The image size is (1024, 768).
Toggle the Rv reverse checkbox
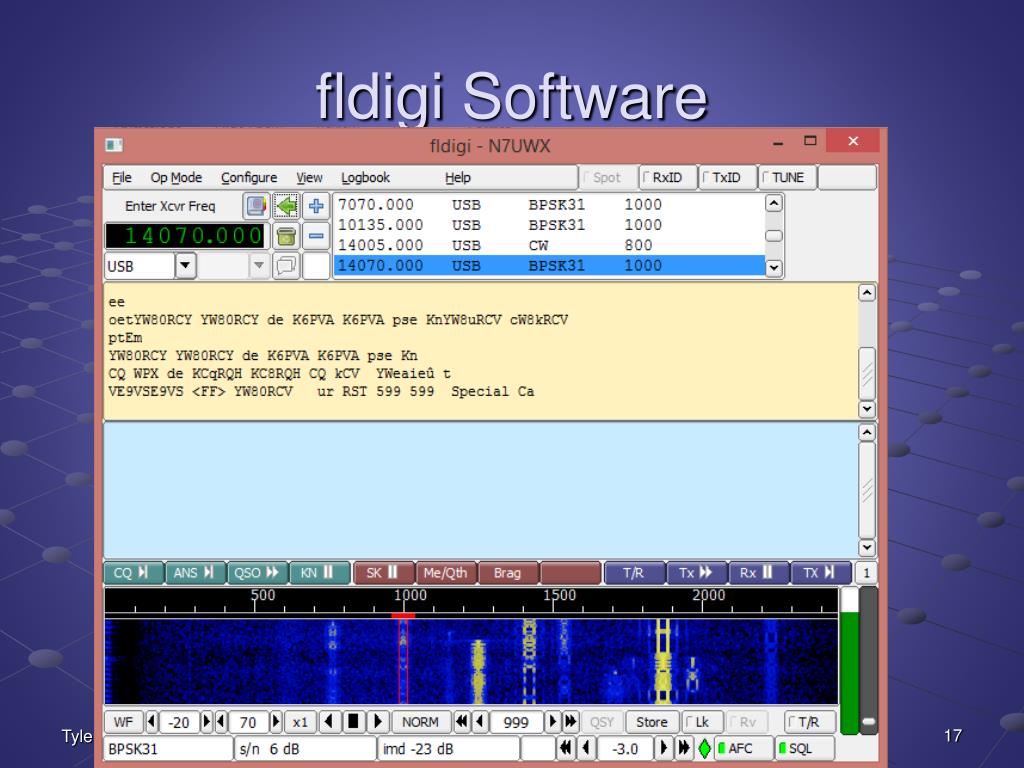[x=748, y=722]
